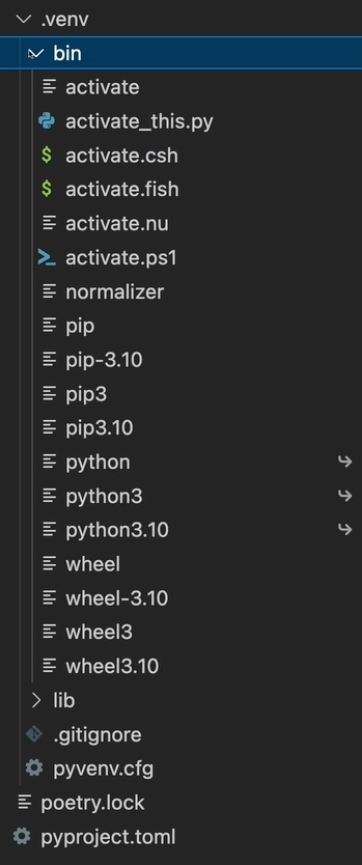
Task: Click the git icon beside .gitignore
Action: click(34, 734)
